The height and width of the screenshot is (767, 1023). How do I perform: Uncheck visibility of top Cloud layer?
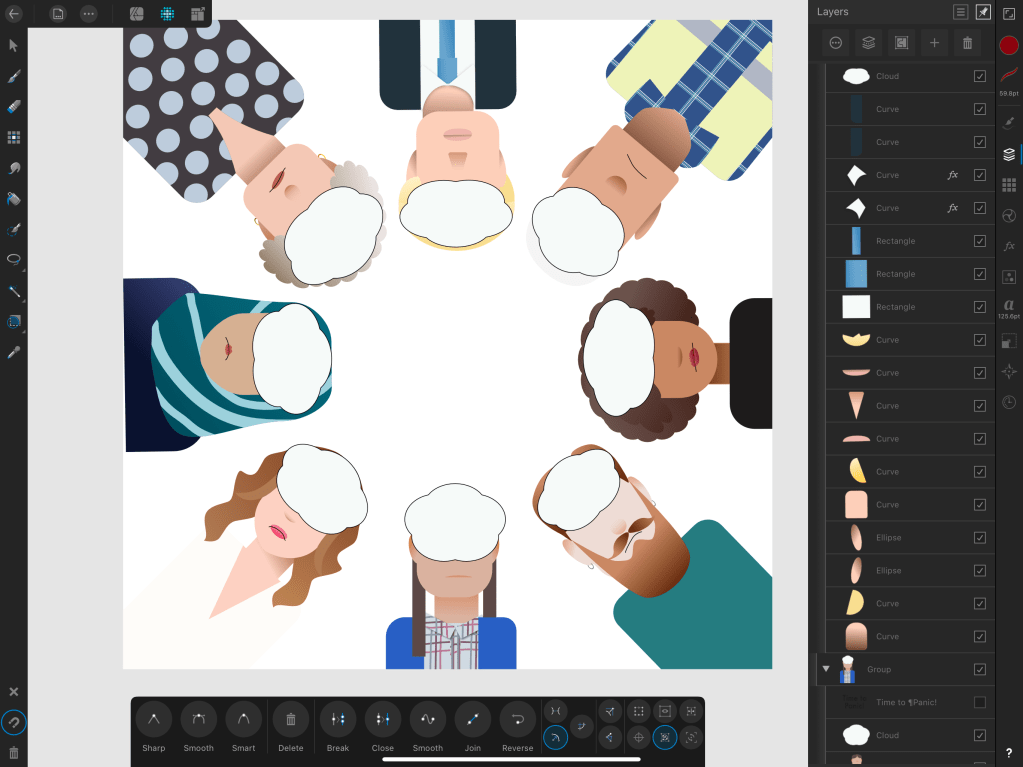tap(979, 76)
